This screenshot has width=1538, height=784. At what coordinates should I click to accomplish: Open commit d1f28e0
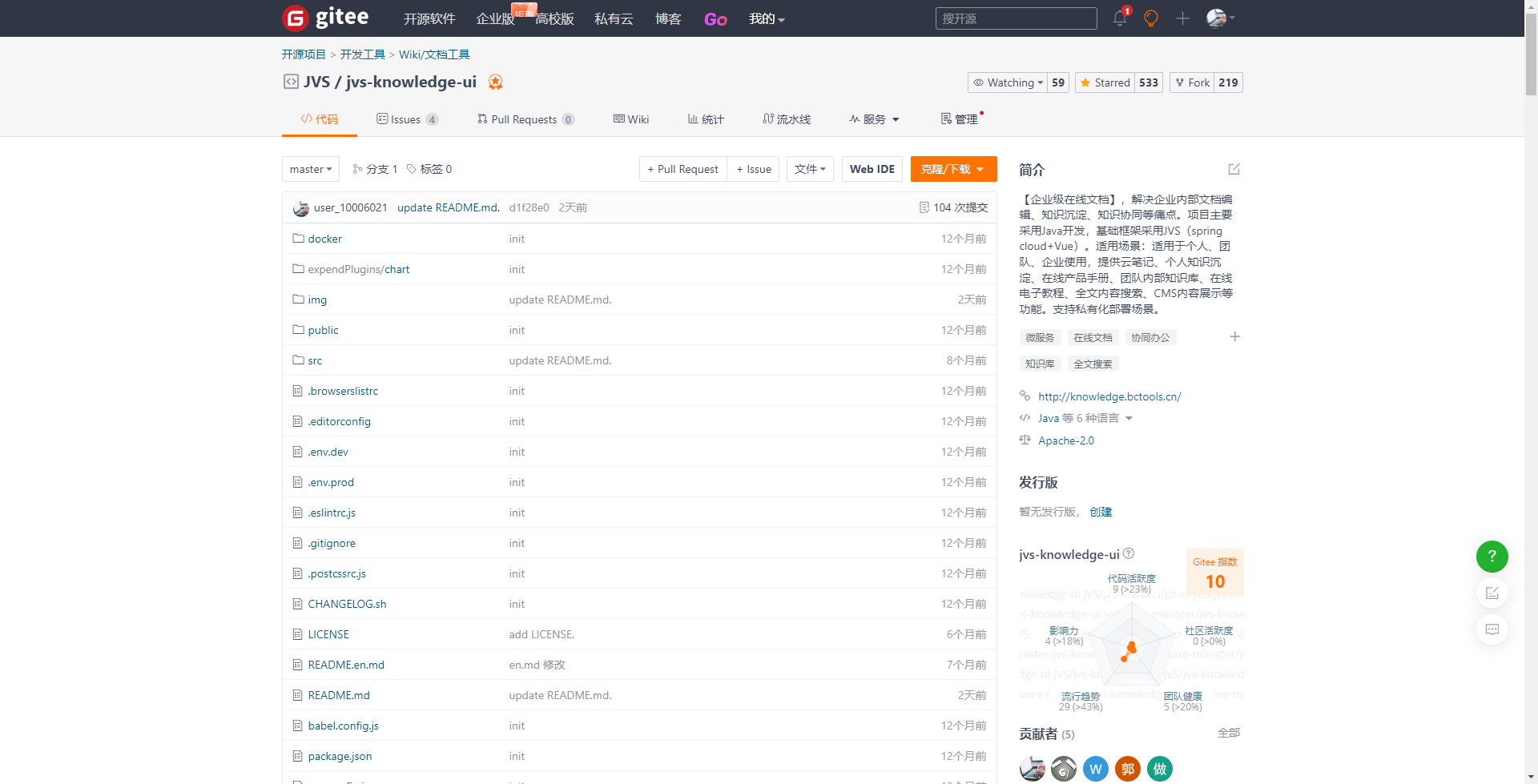coord(529,207)
